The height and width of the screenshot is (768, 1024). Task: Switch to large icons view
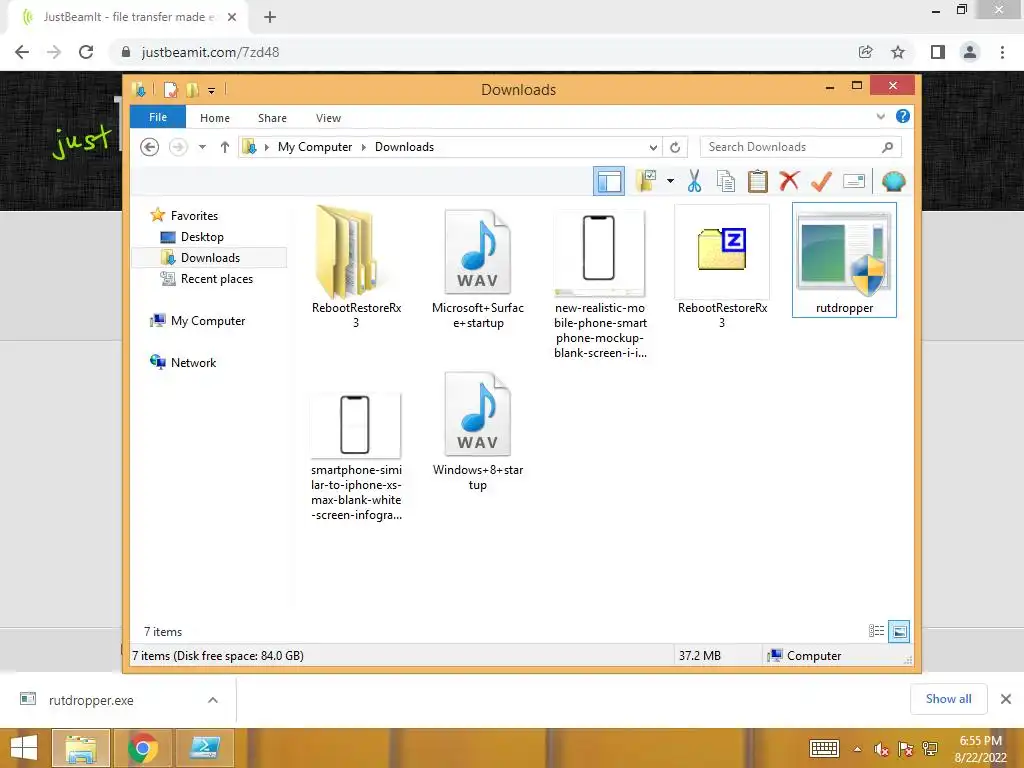(x=899, y=632)
